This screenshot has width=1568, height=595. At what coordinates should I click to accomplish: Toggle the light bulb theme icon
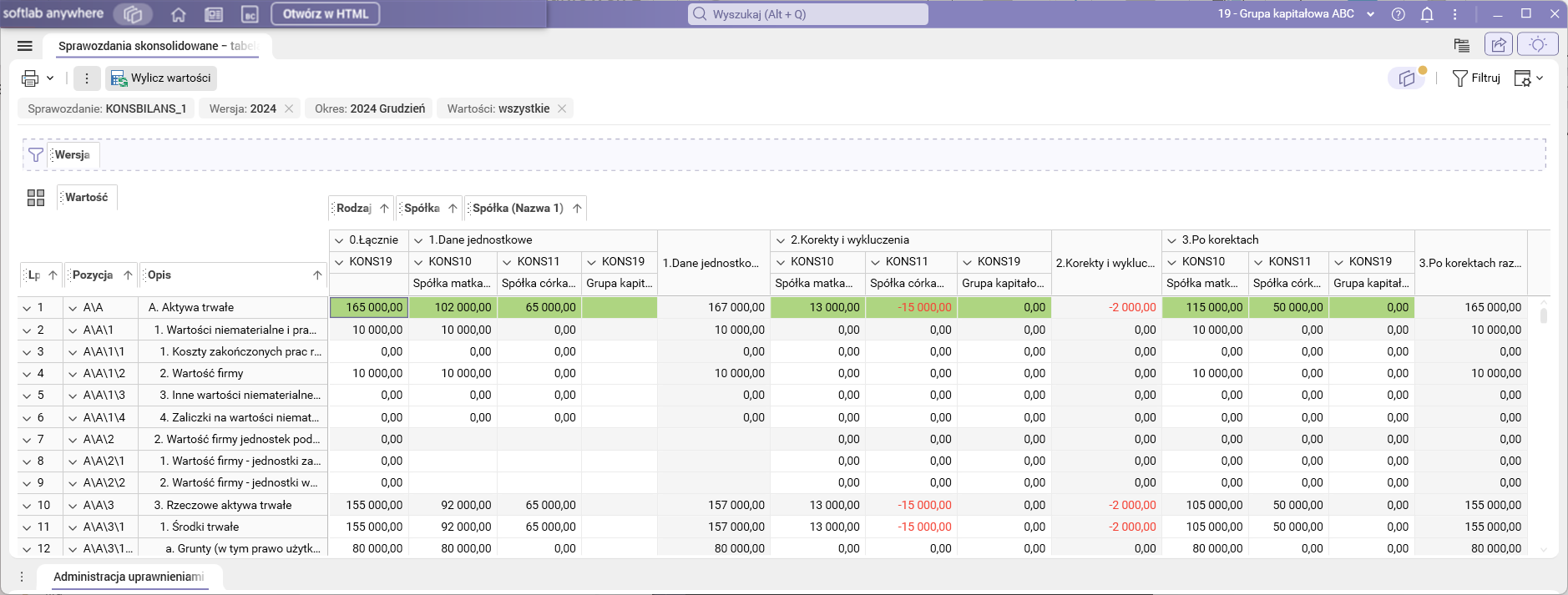pyautogui.click(x=1537, y=45)
